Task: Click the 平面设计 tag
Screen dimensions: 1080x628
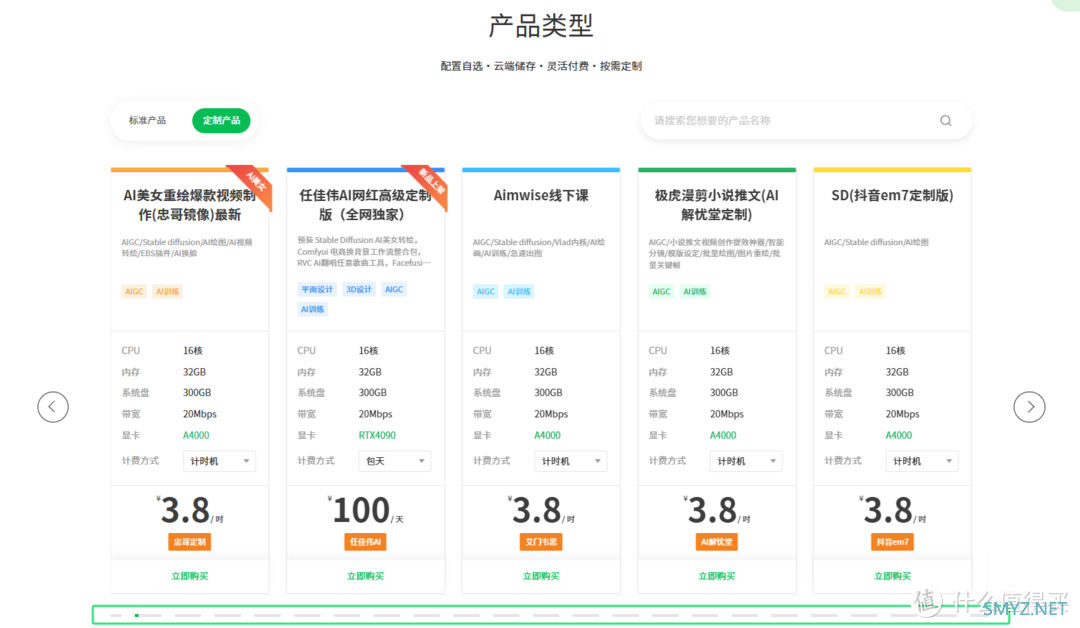Action: (317, 289)
